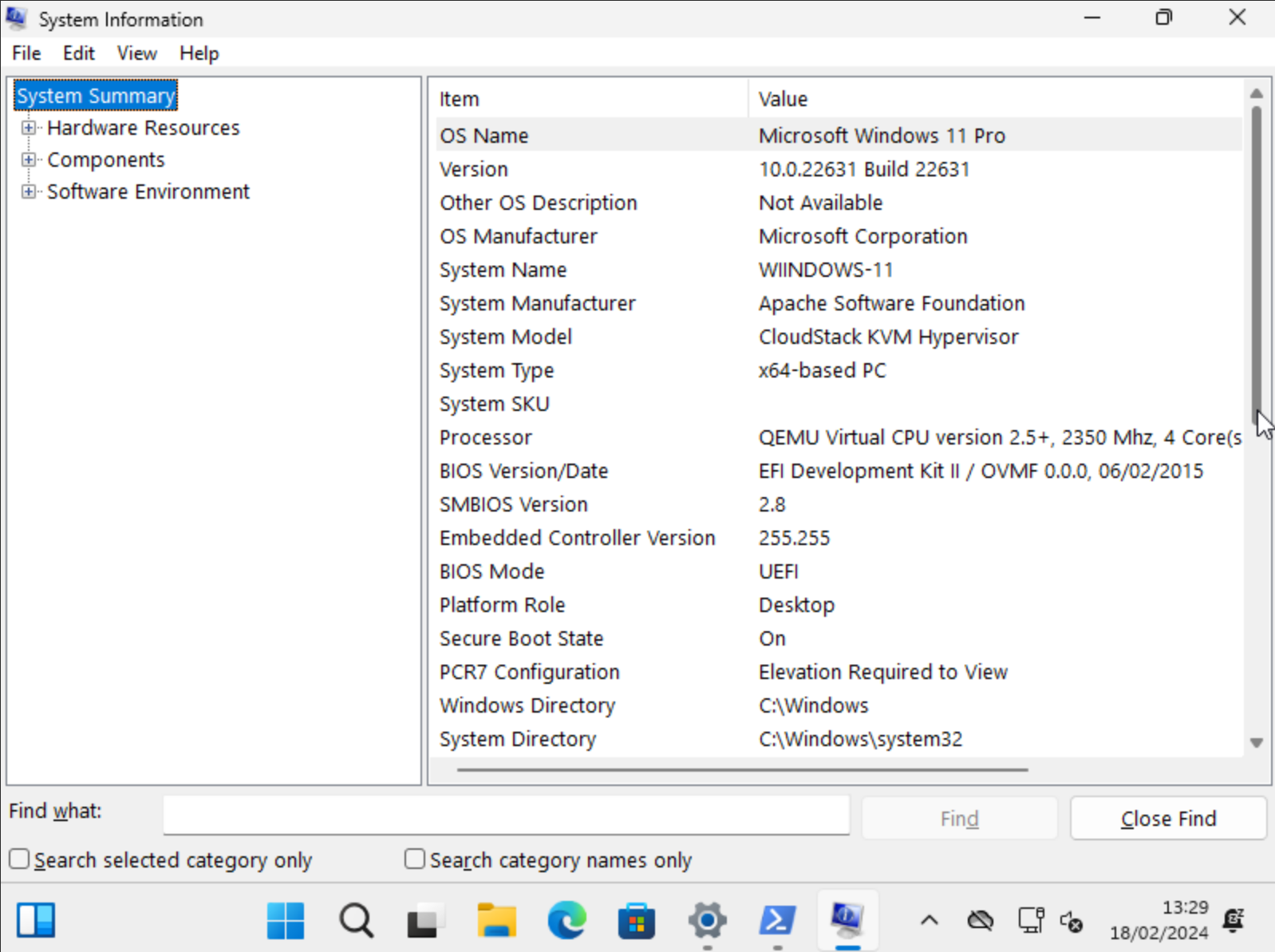Click the Find what input field
The height and width of the screenshot is (952, 1275).
tap(507, 815)
